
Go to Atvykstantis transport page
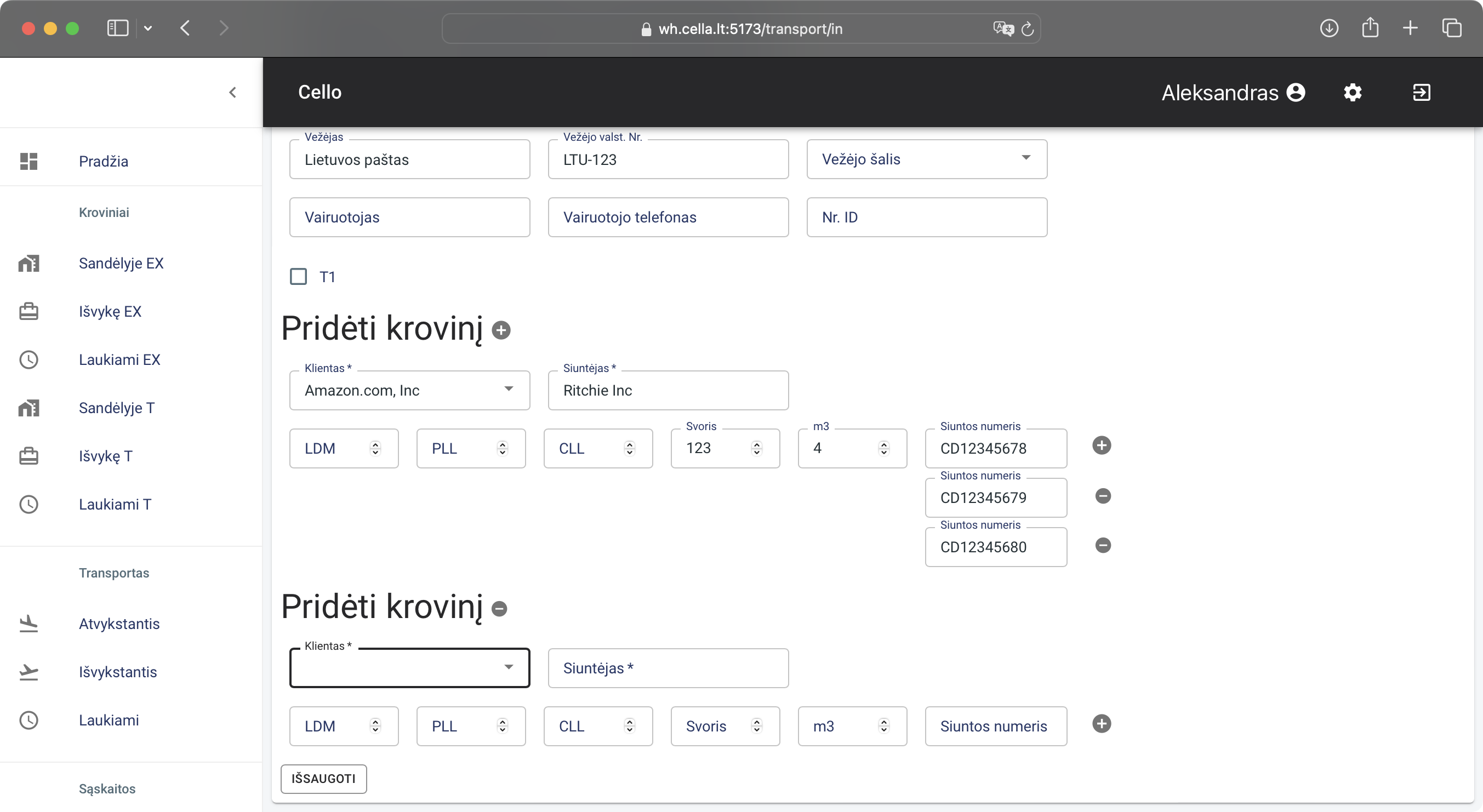[119, 624]
